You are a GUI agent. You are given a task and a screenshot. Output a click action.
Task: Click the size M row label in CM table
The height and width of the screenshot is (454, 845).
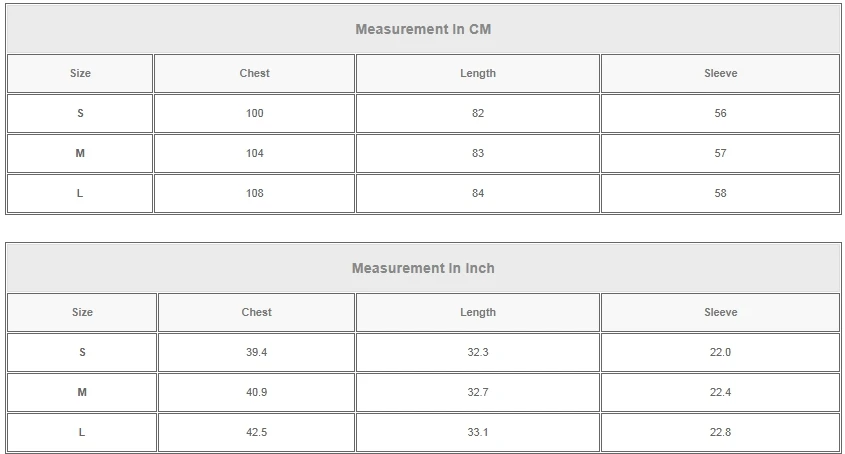pyautogui.click(x=80, y=154)
